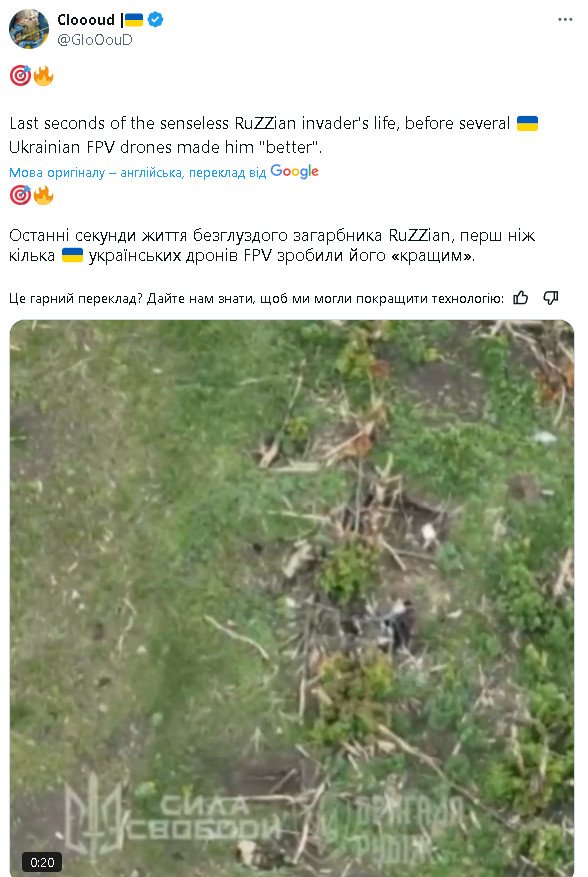Click the target emoji above English text
The image size is (588, 877).
point(20,76)
